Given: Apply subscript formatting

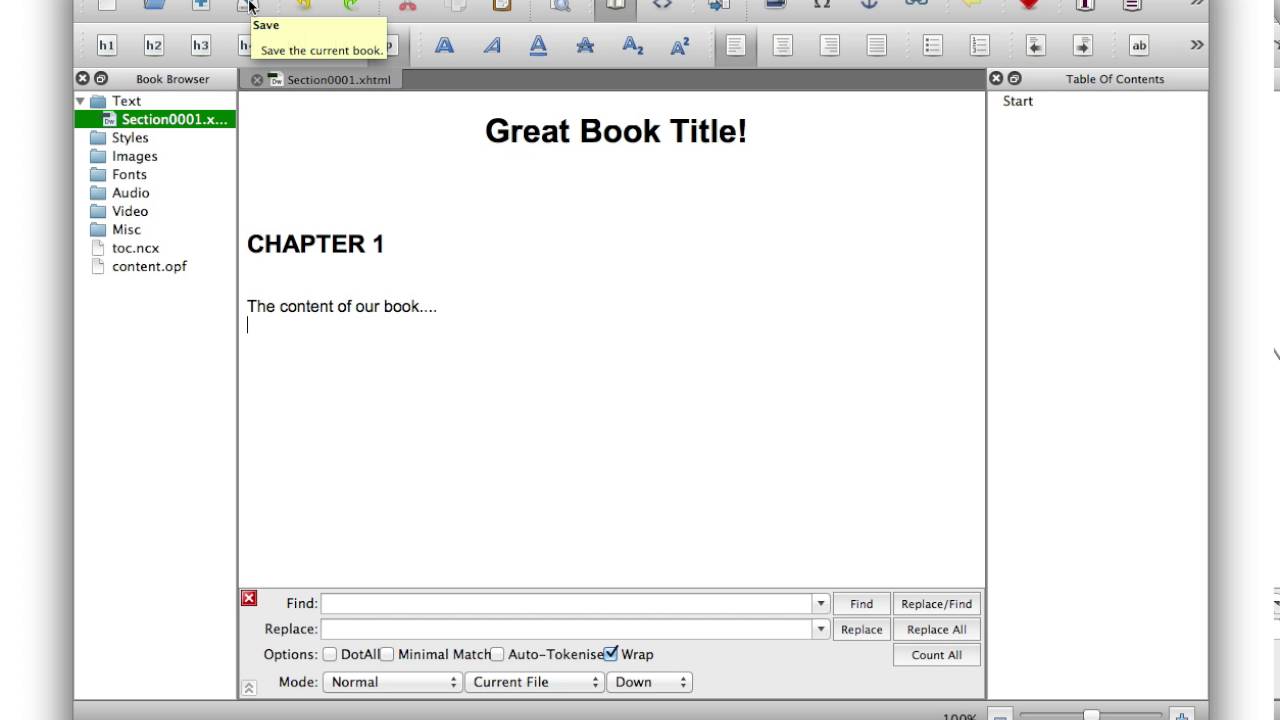Looking at the screenshot, I should point(632,45).
